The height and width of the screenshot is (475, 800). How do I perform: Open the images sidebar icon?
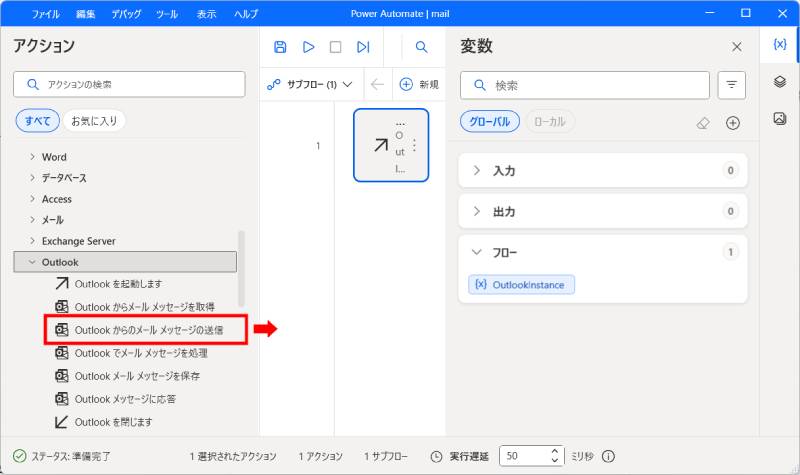[x=780, y=118]
